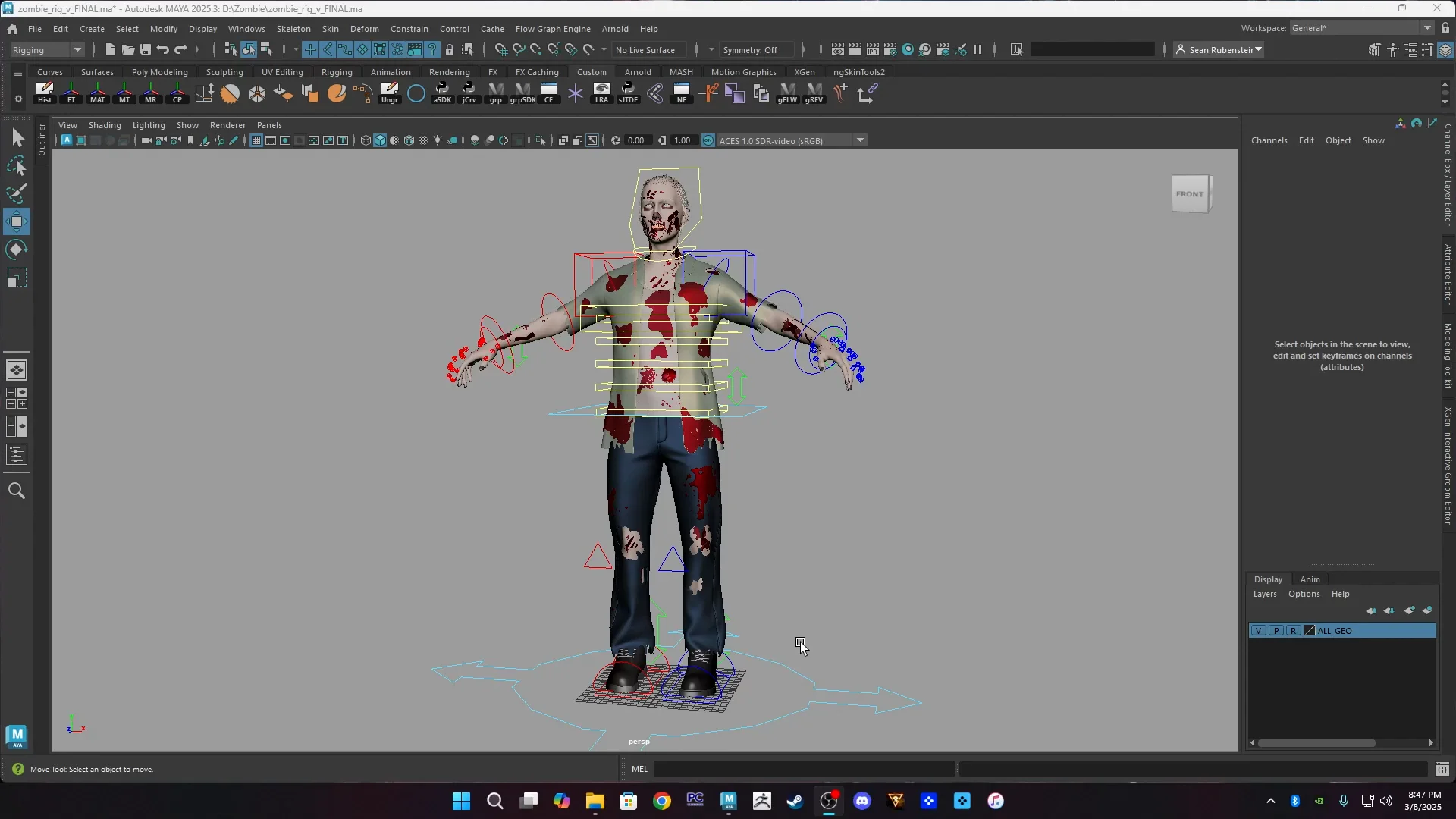Click the Ungr shelf icon
Viewport: 1456px width, 819px height.
coord(389,93)
